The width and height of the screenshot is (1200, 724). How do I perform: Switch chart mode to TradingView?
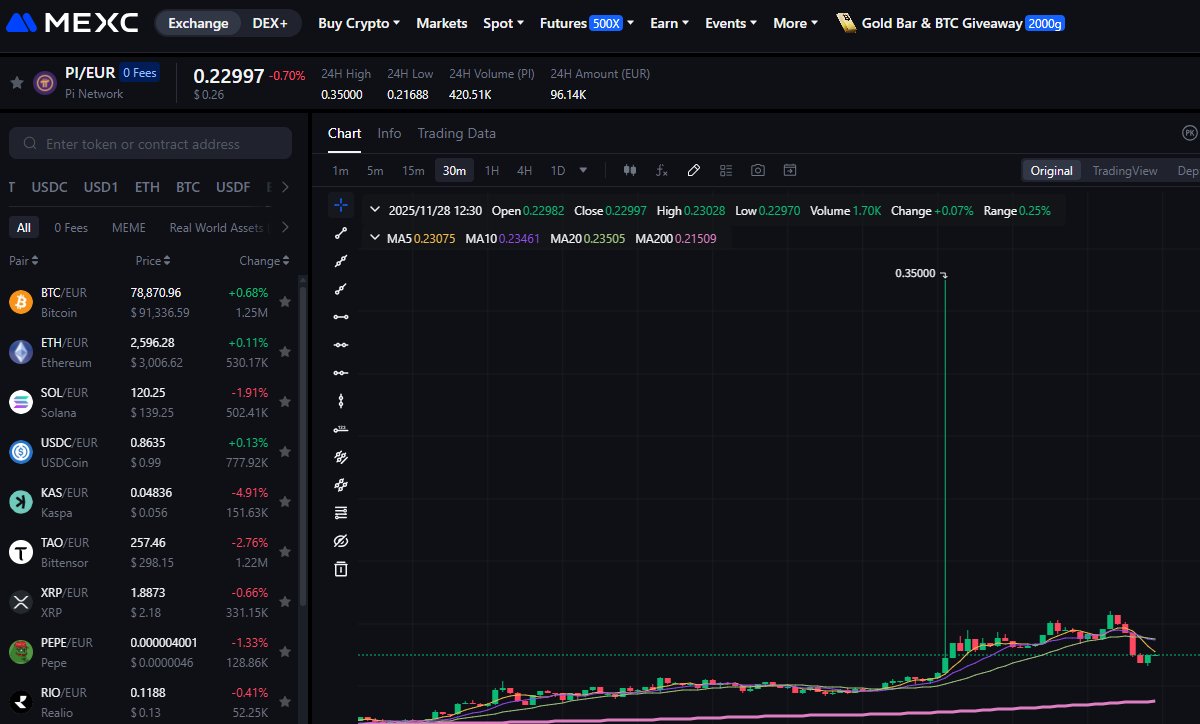(1124, 170)
